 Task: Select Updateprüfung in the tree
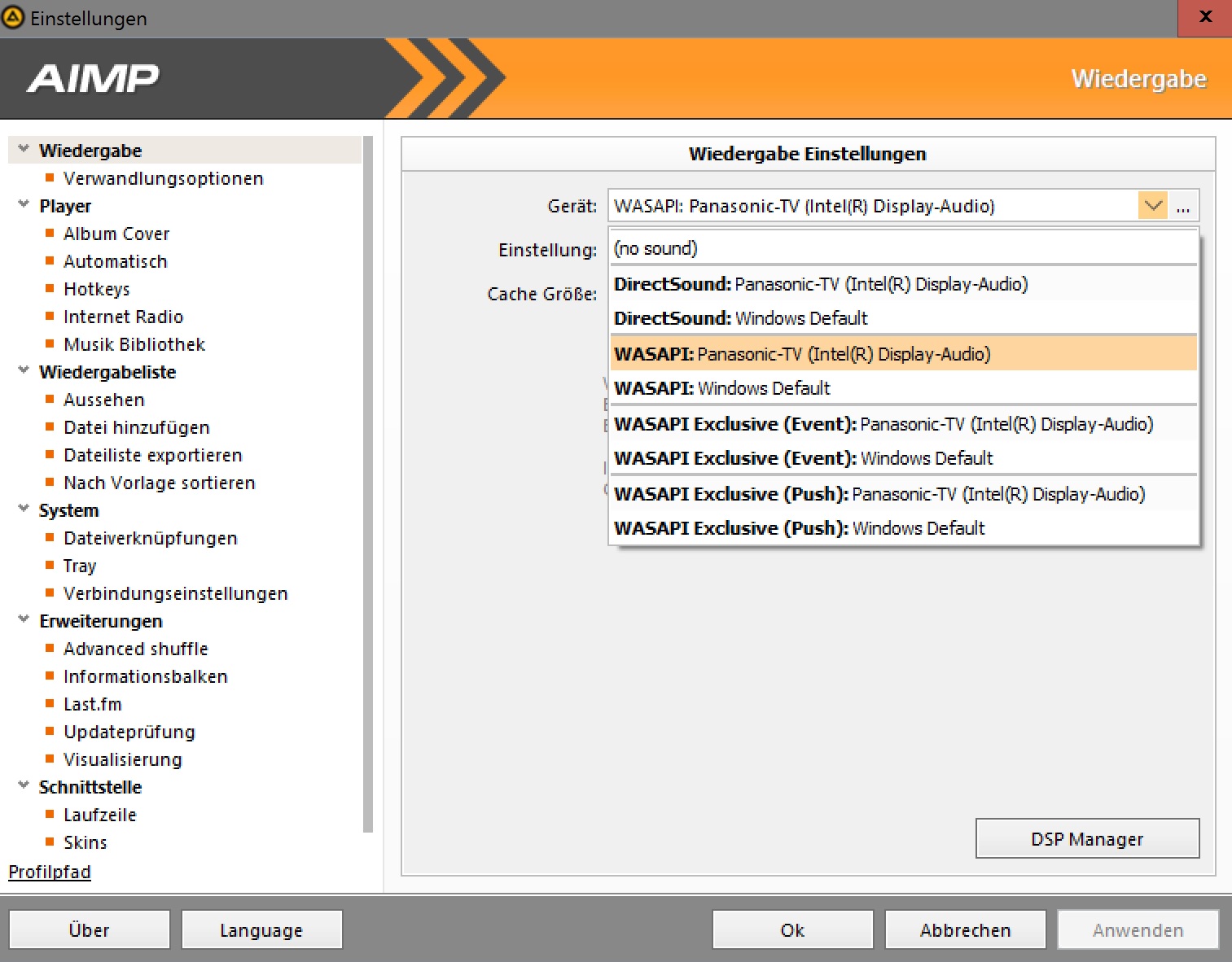point(129,732)
